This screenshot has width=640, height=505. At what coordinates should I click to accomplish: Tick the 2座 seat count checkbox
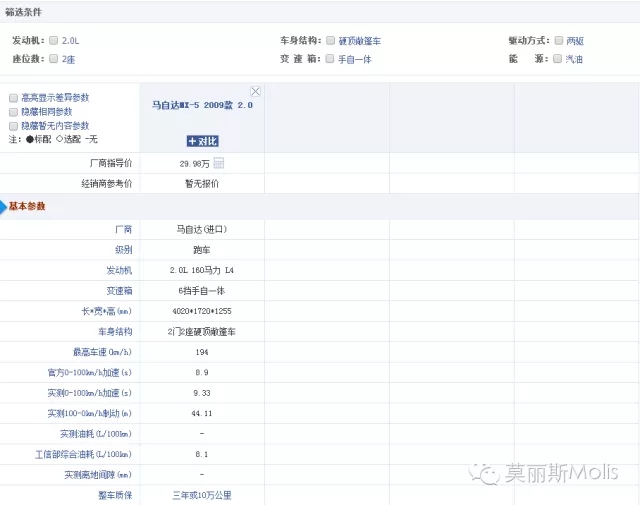[53, 59]
